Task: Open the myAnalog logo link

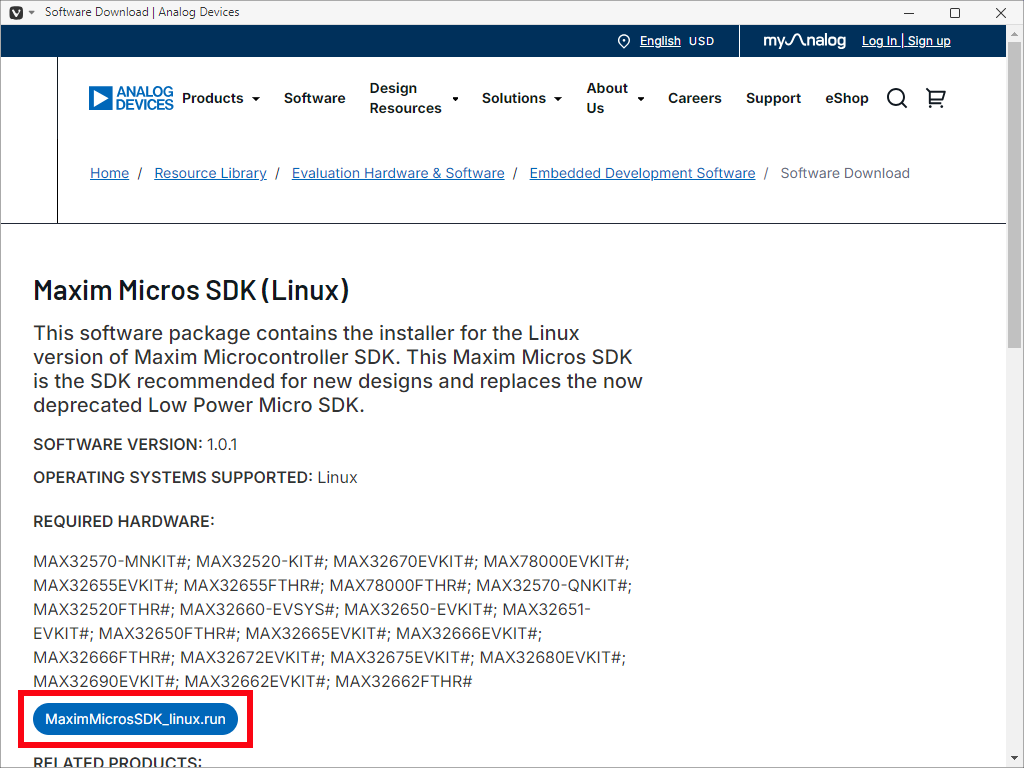Action: coord(805,40)
